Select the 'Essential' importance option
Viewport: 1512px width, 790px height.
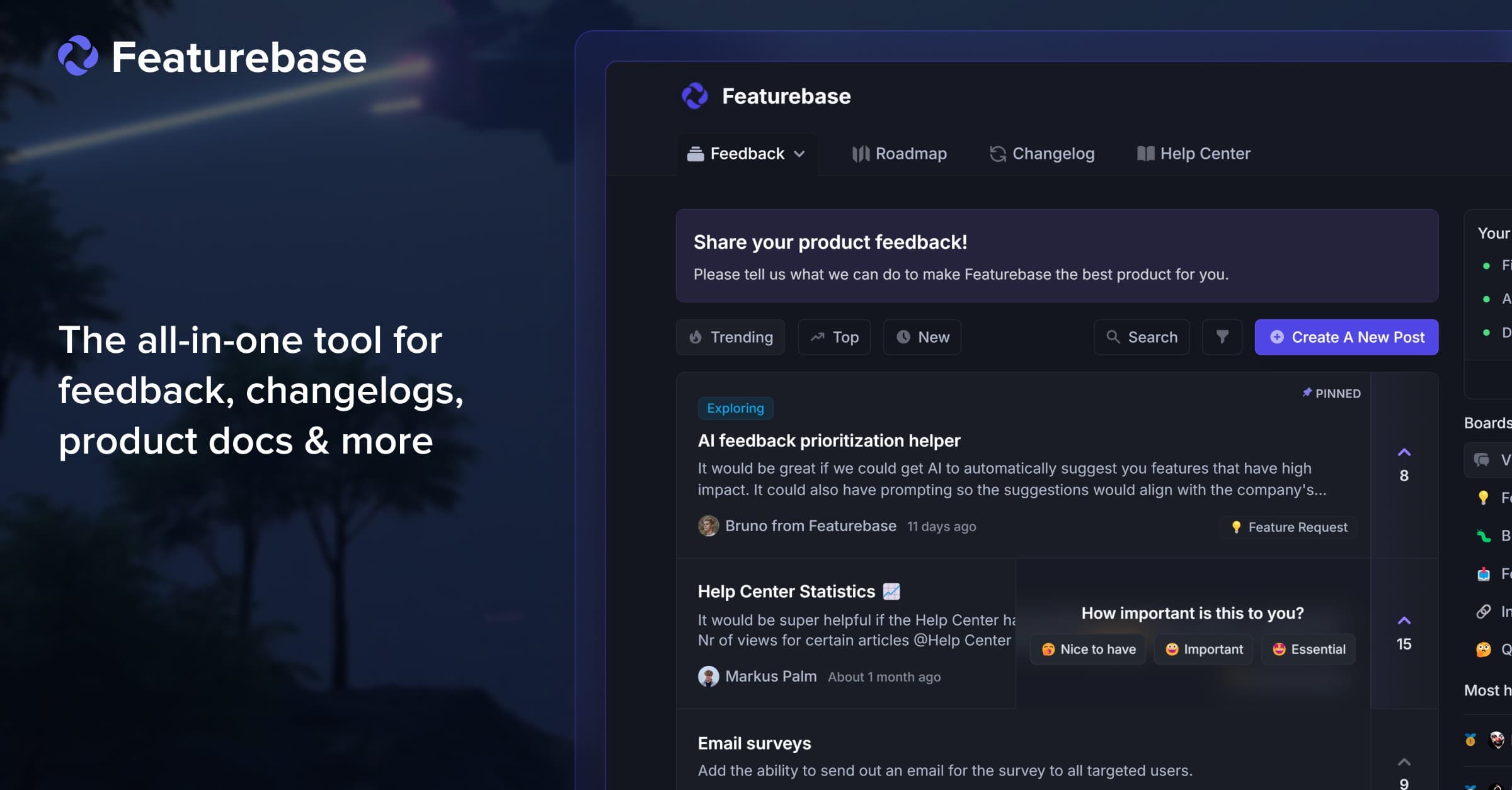point(1308,649)
